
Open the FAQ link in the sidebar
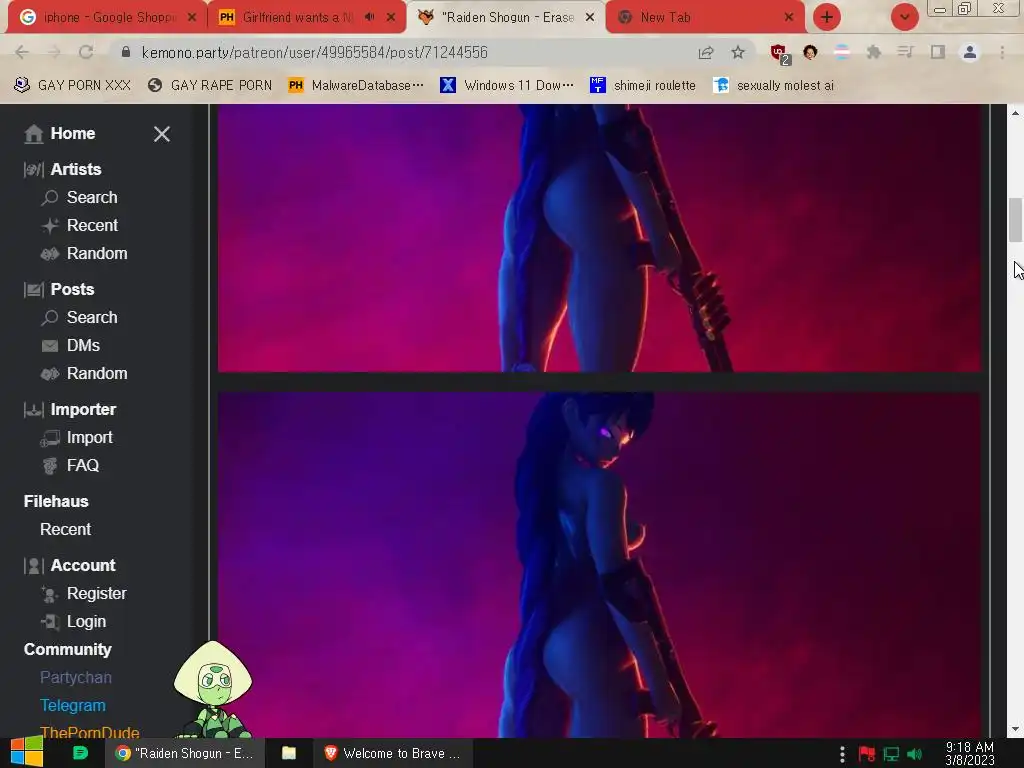tap(83, 466)
